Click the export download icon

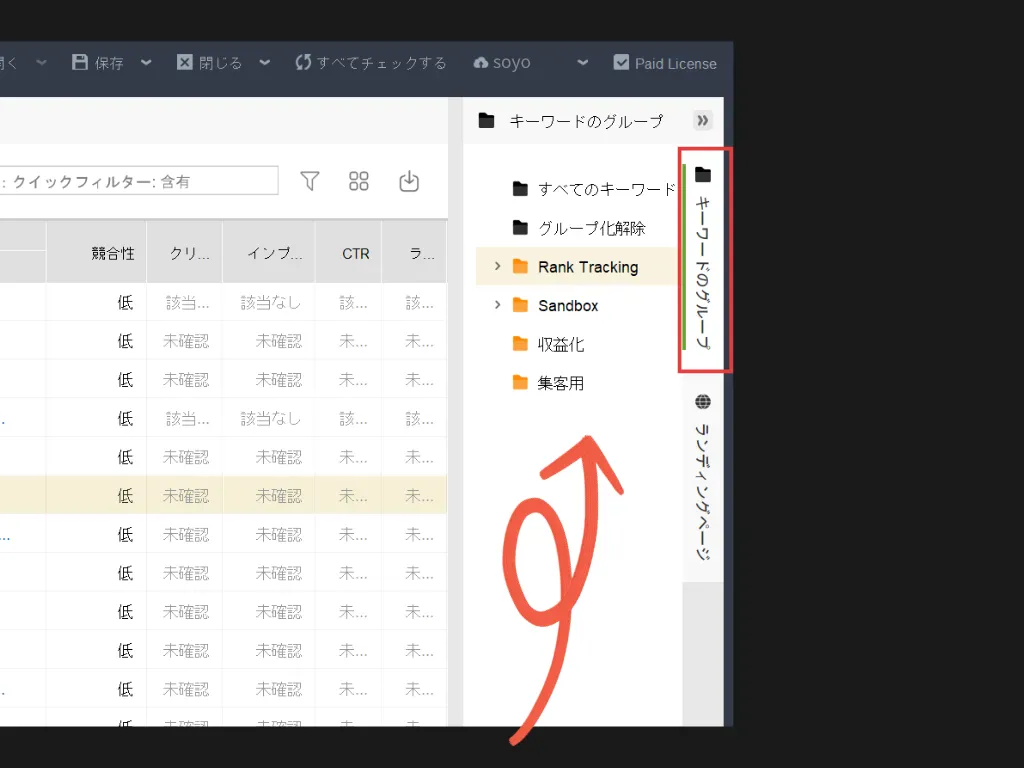tap(409, 180)
